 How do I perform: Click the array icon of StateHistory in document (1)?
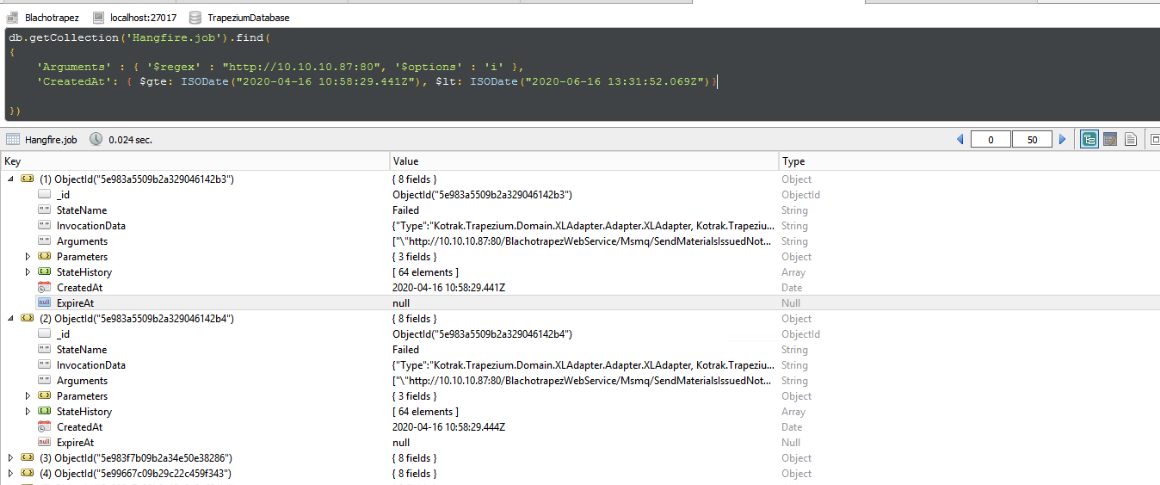[x=44, y=272]
